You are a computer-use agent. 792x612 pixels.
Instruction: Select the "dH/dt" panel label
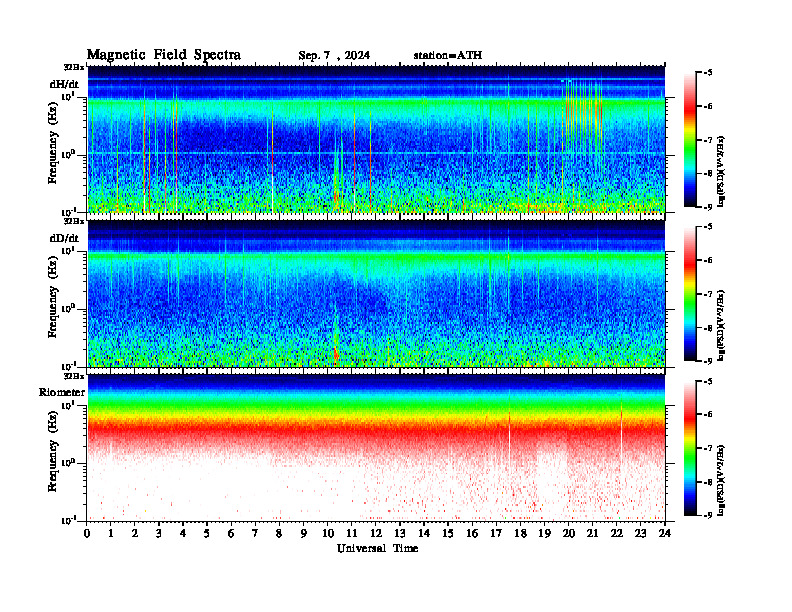[x=64, y=84]
